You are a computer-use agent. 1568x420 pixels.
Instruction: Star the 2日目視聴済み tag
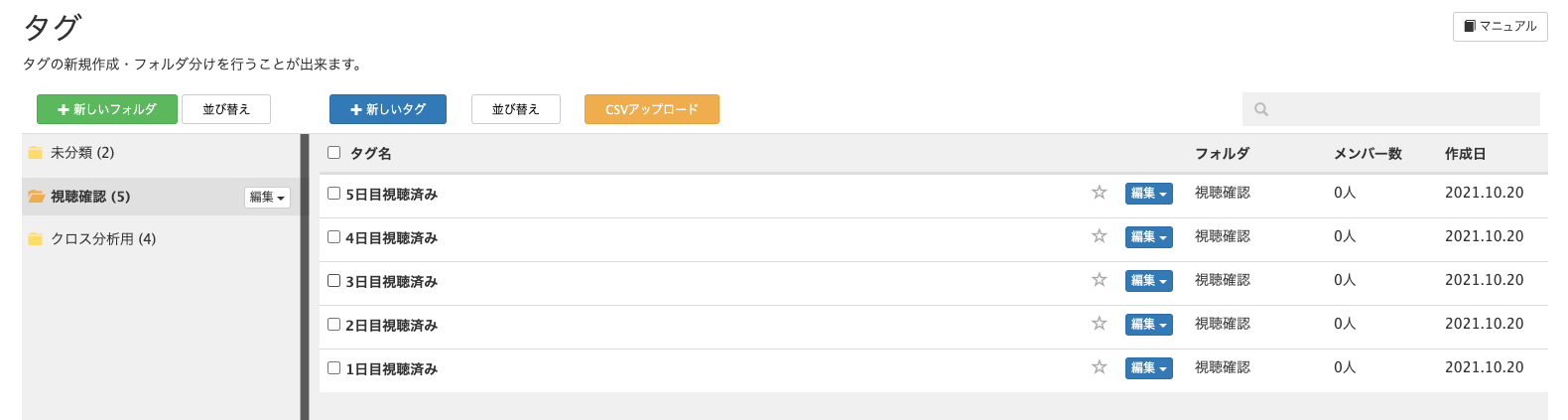[1099, 324]
